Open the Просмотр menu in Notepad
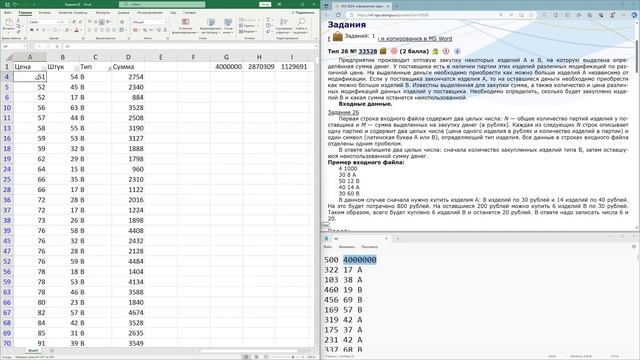 [x=369, y=247]
